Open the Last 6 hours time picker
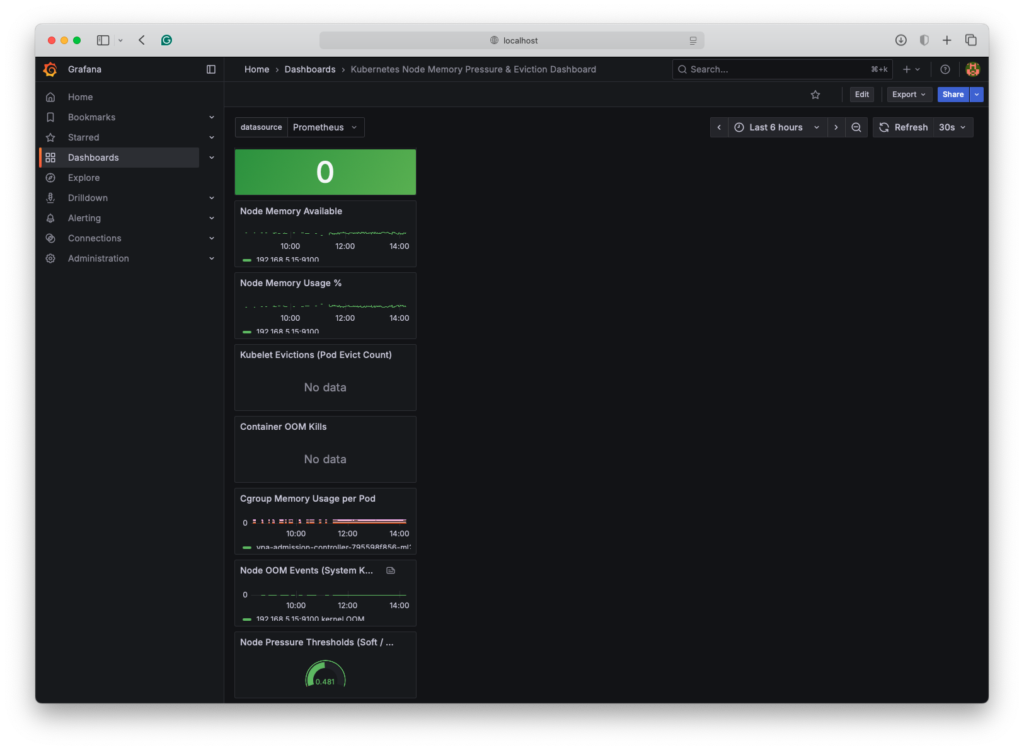Viewport: 1024px width, 750px height. coord(775,127)
